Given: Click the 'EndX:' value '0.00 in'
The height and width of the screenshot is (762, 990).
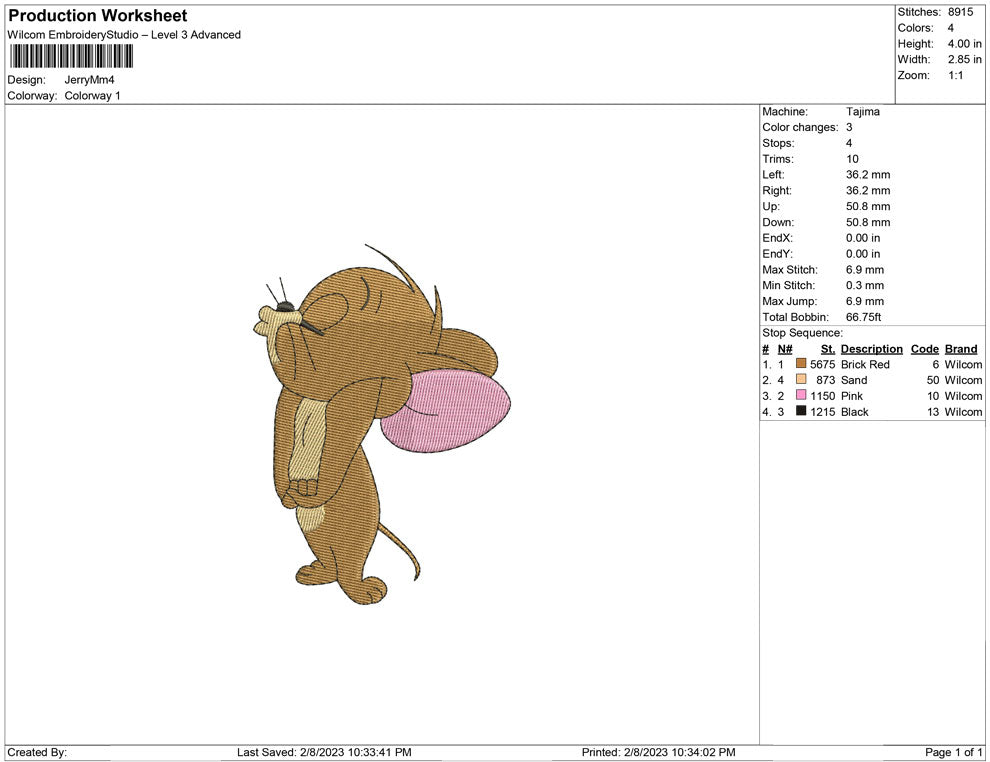Looking at the screenshot, I should (x=863, y=238).
